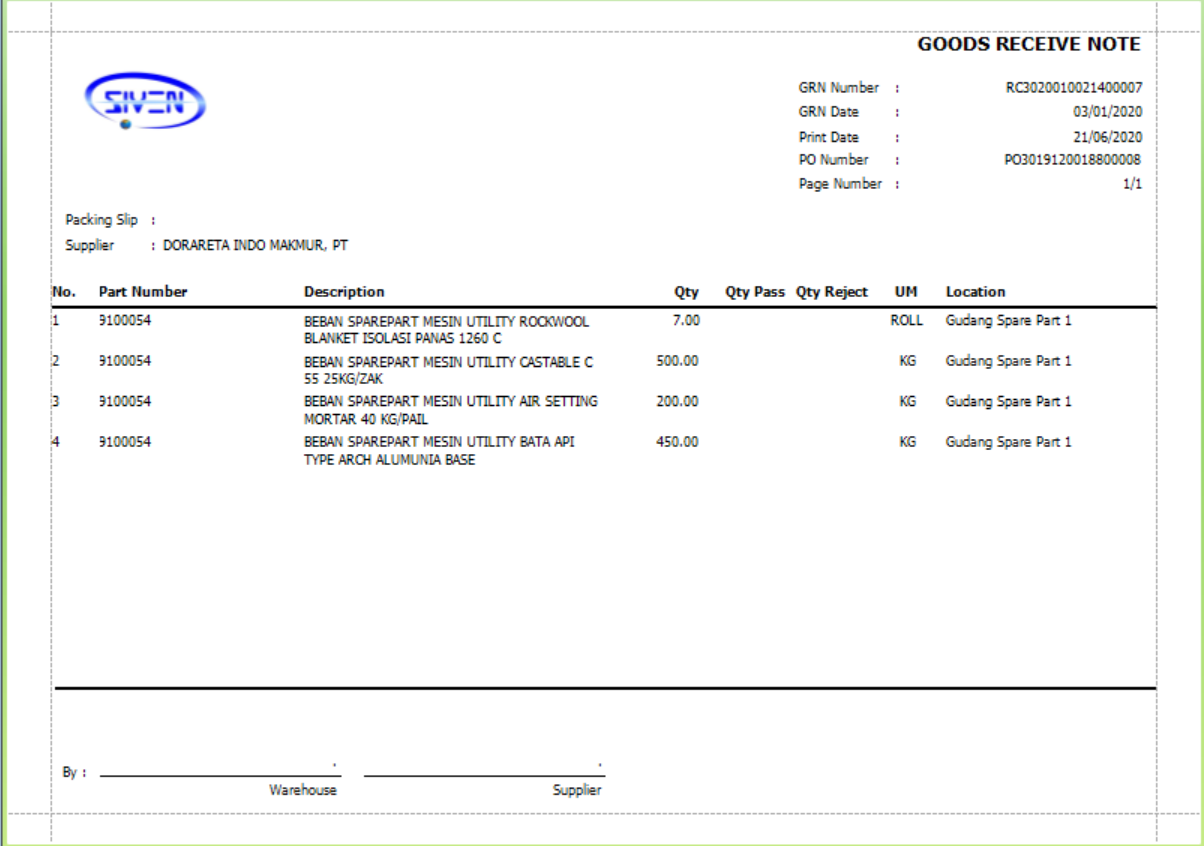Select part number 9100054 in row 3

pyautogui.click(x=125, y=401)
